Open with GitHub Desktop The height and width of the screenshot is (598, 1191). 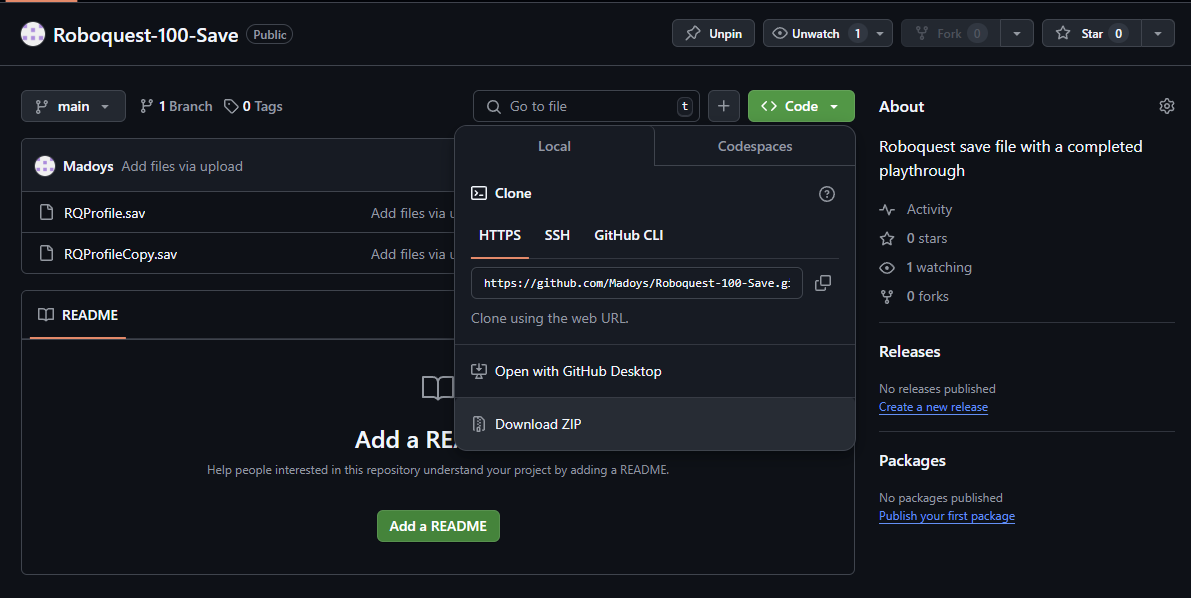(x=578, y=371)
